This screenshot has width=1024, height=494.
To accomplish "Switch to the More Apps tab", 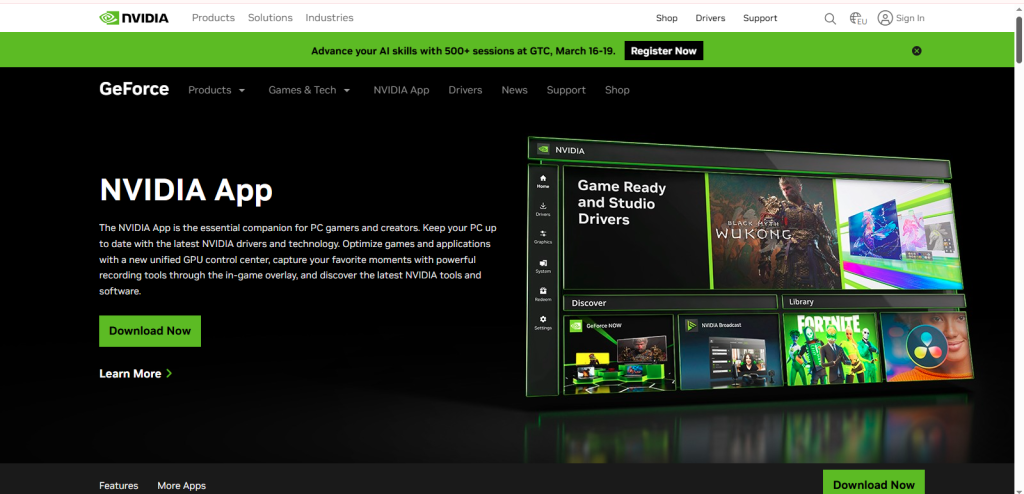I will pyautogui.click(x=181, y=486).
